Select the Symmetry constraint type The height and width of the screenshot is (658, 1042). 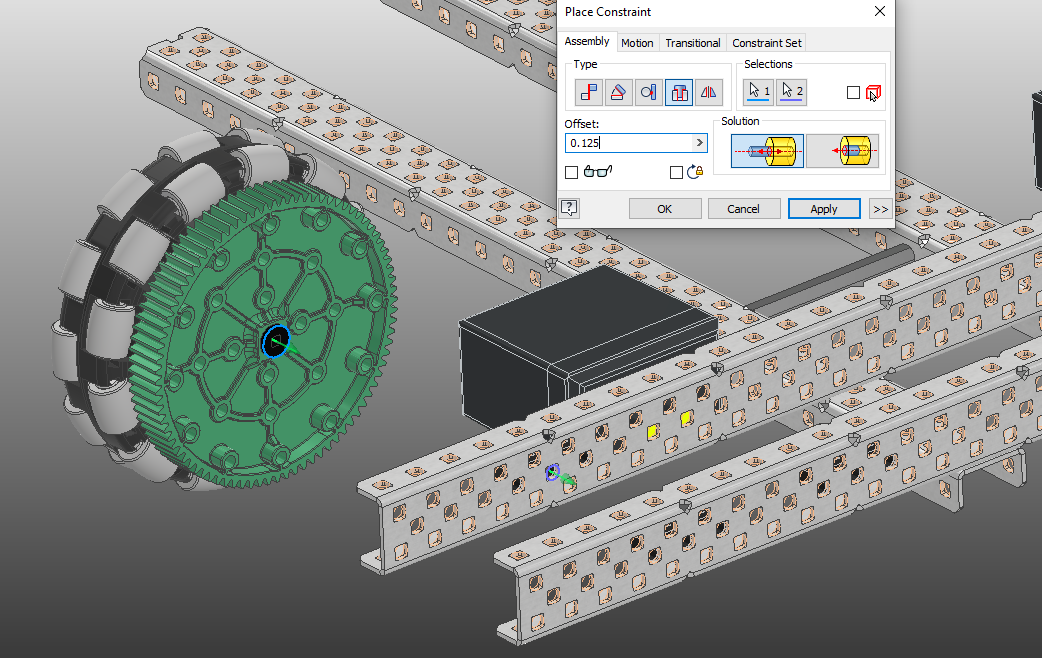(708, 92)
